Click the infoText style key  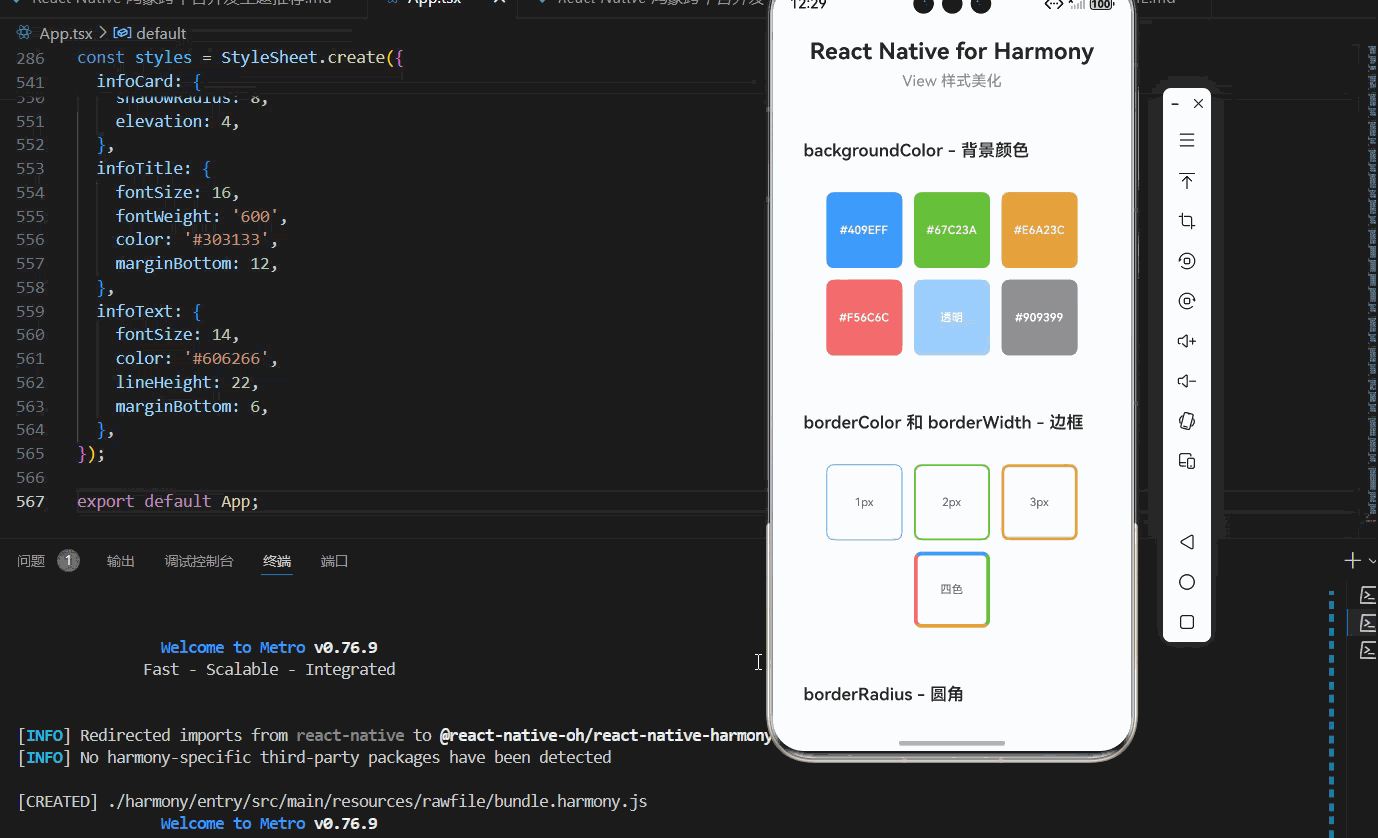point(135,311)
